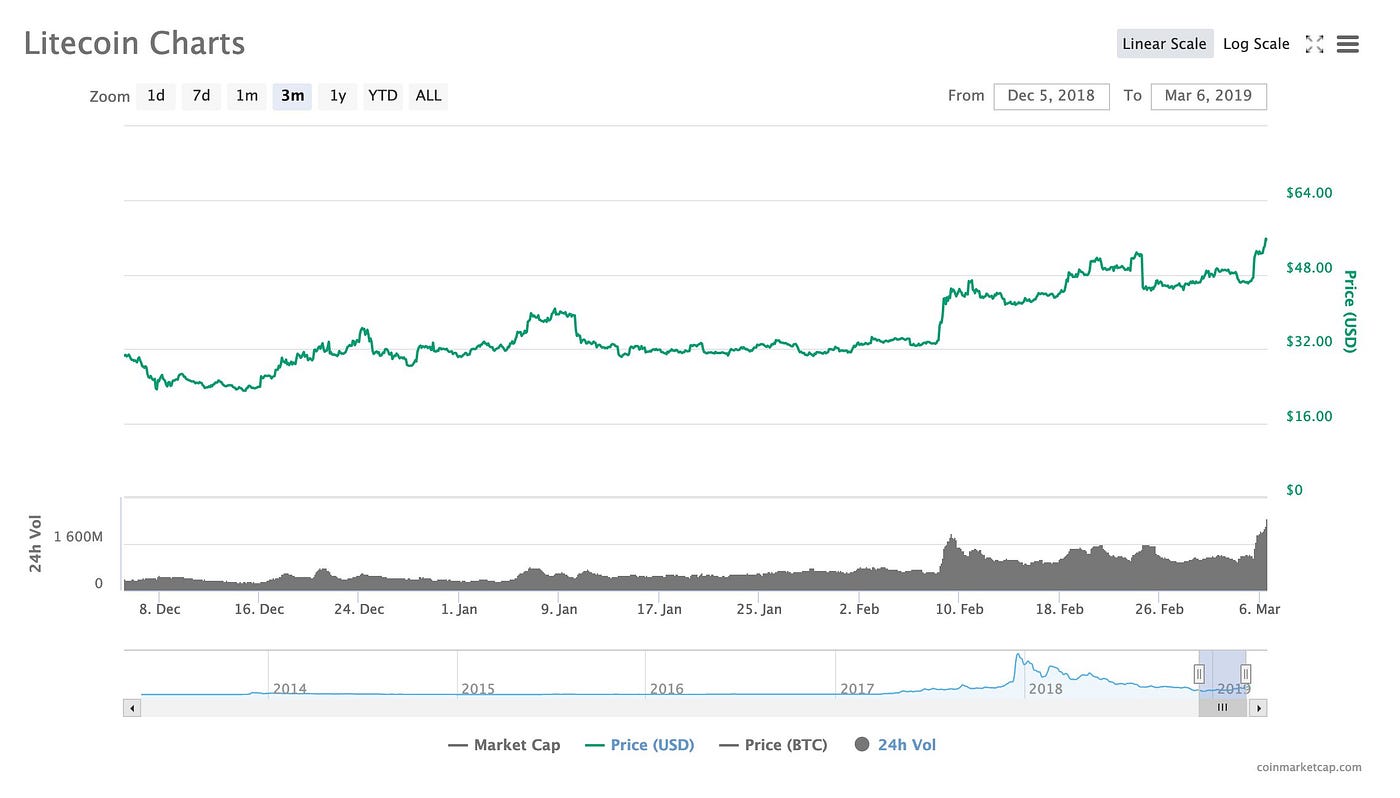The width and height of the screenshot is (1400, 798).
Task: Click the To date field Mar 6, 2019
Action: point(1209,96)
